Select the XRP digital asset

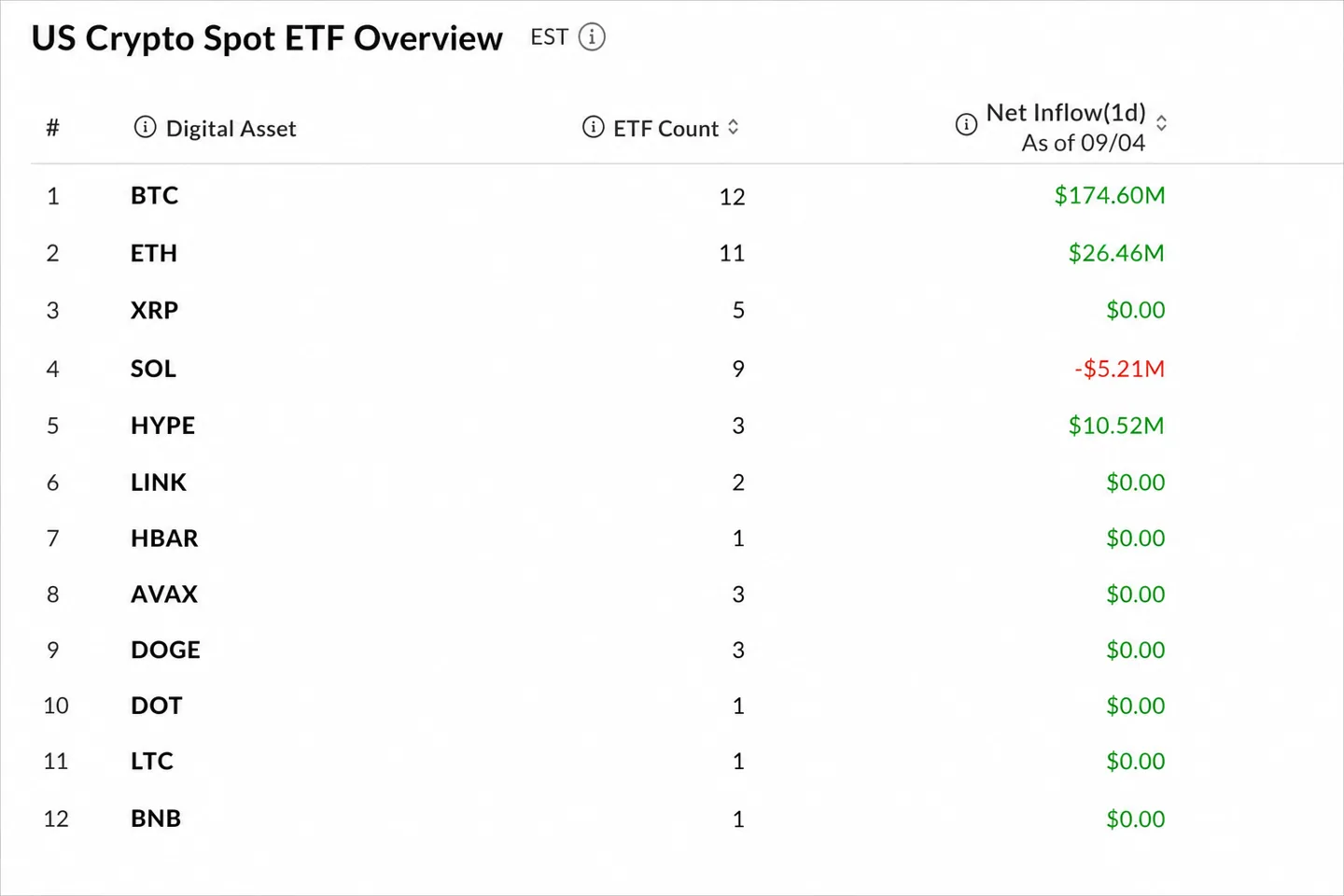154,310
